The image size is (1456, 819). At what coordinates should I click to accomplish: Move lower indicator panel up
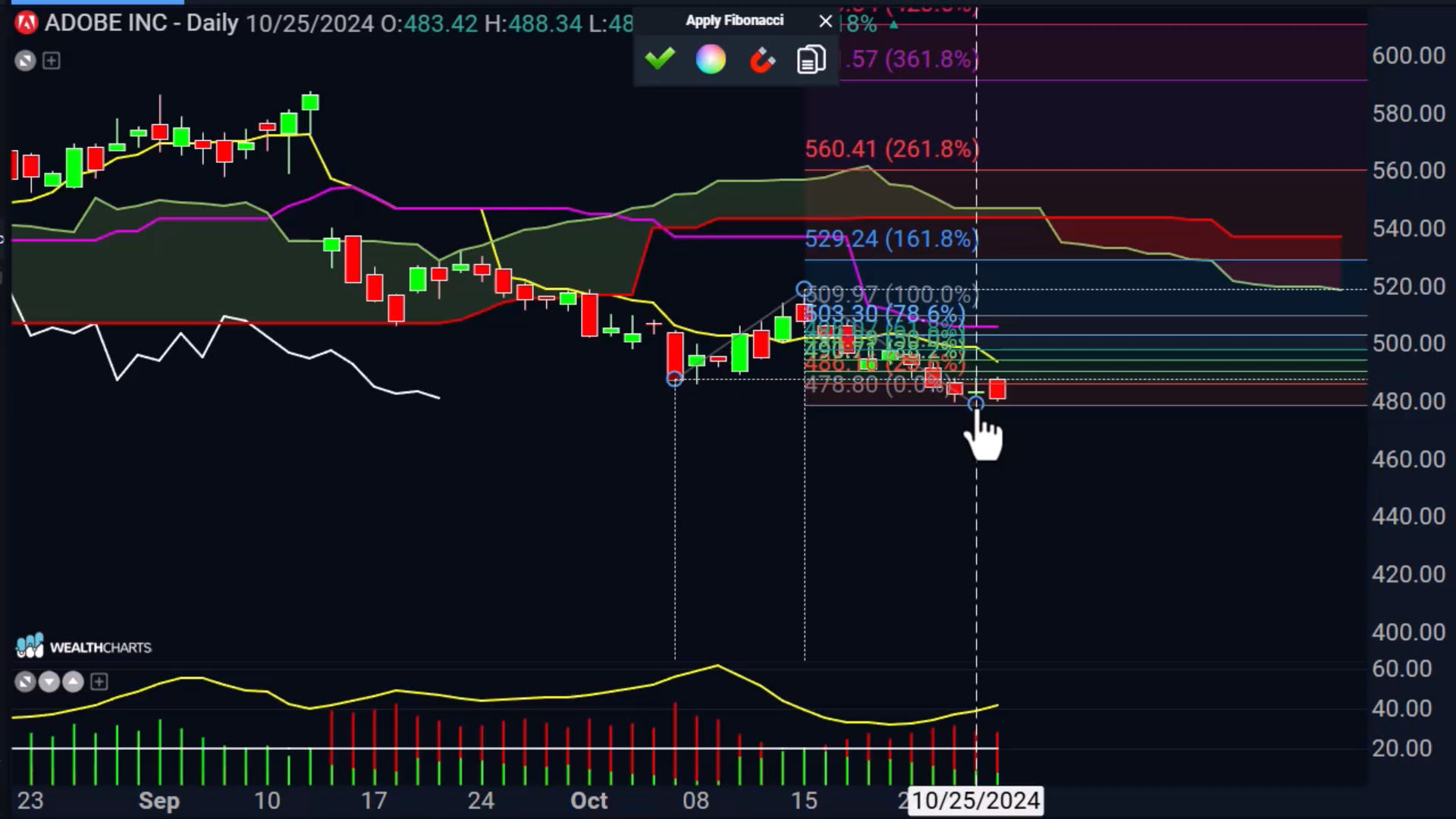click(73, 682)
